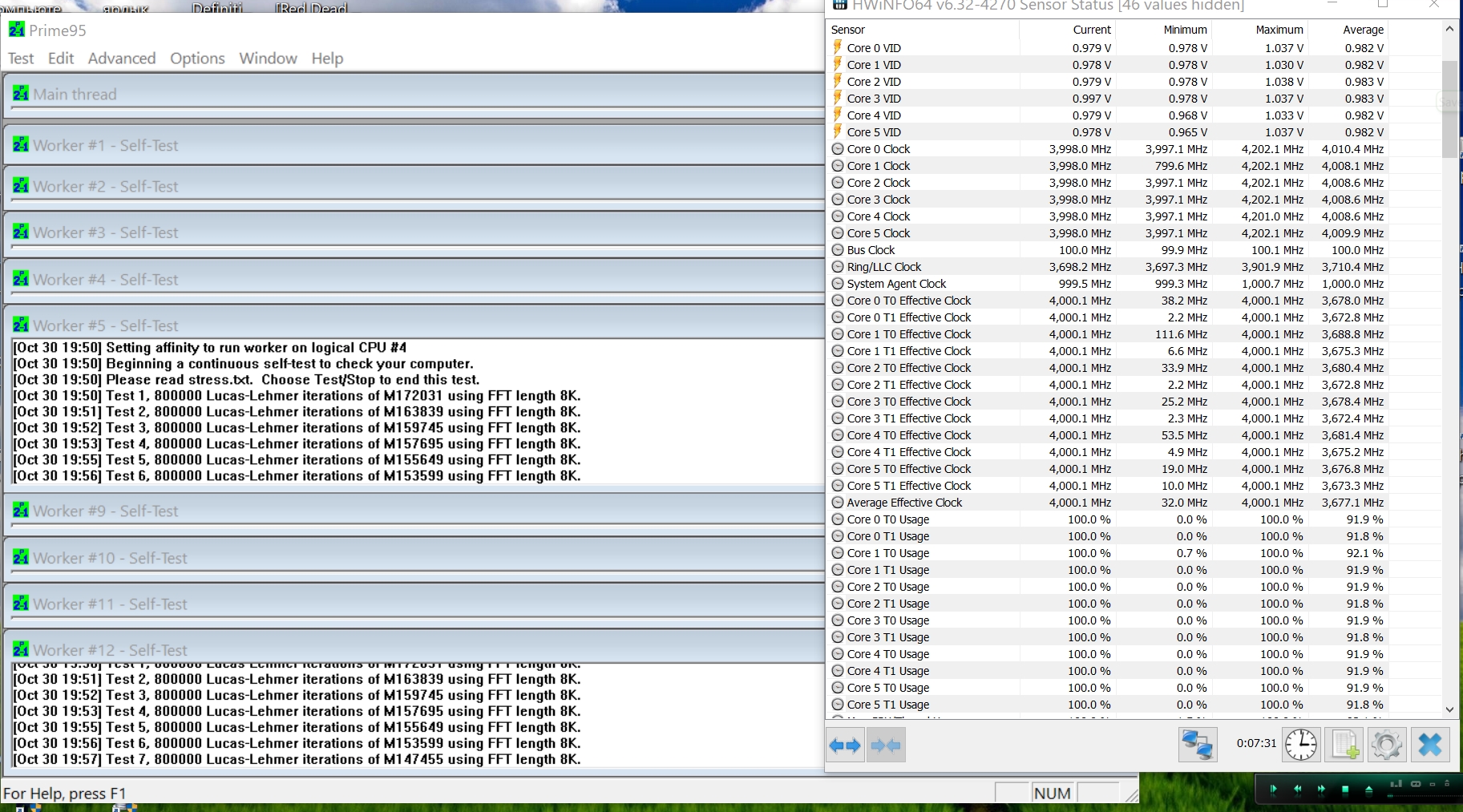Activate the Worker #9 - Self-Test title bar
Screen dimensions: 1463x812
coord(414,511)
